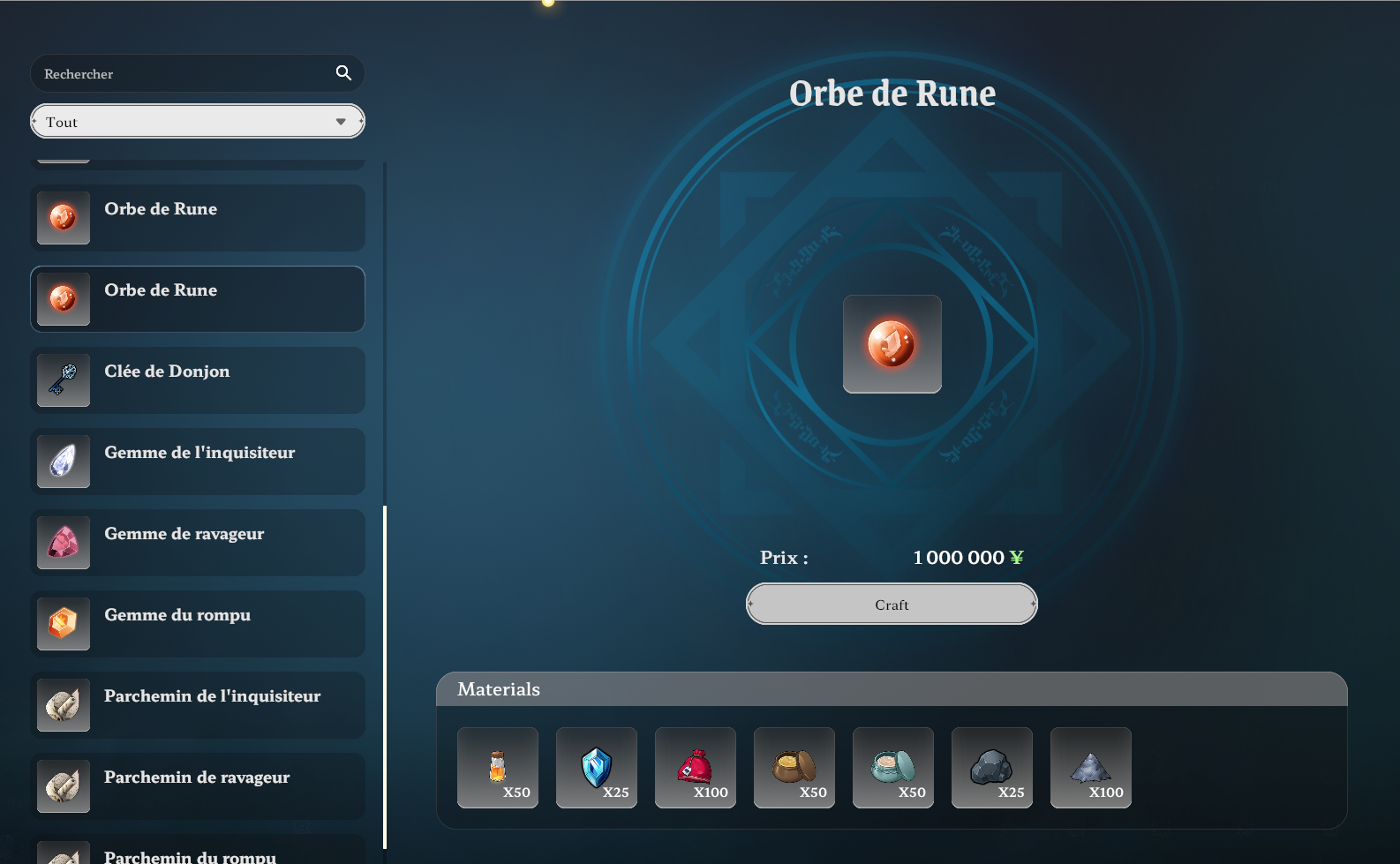Click the orange potion bottle material x50
1400x864 pixels.
click(498, 767)
